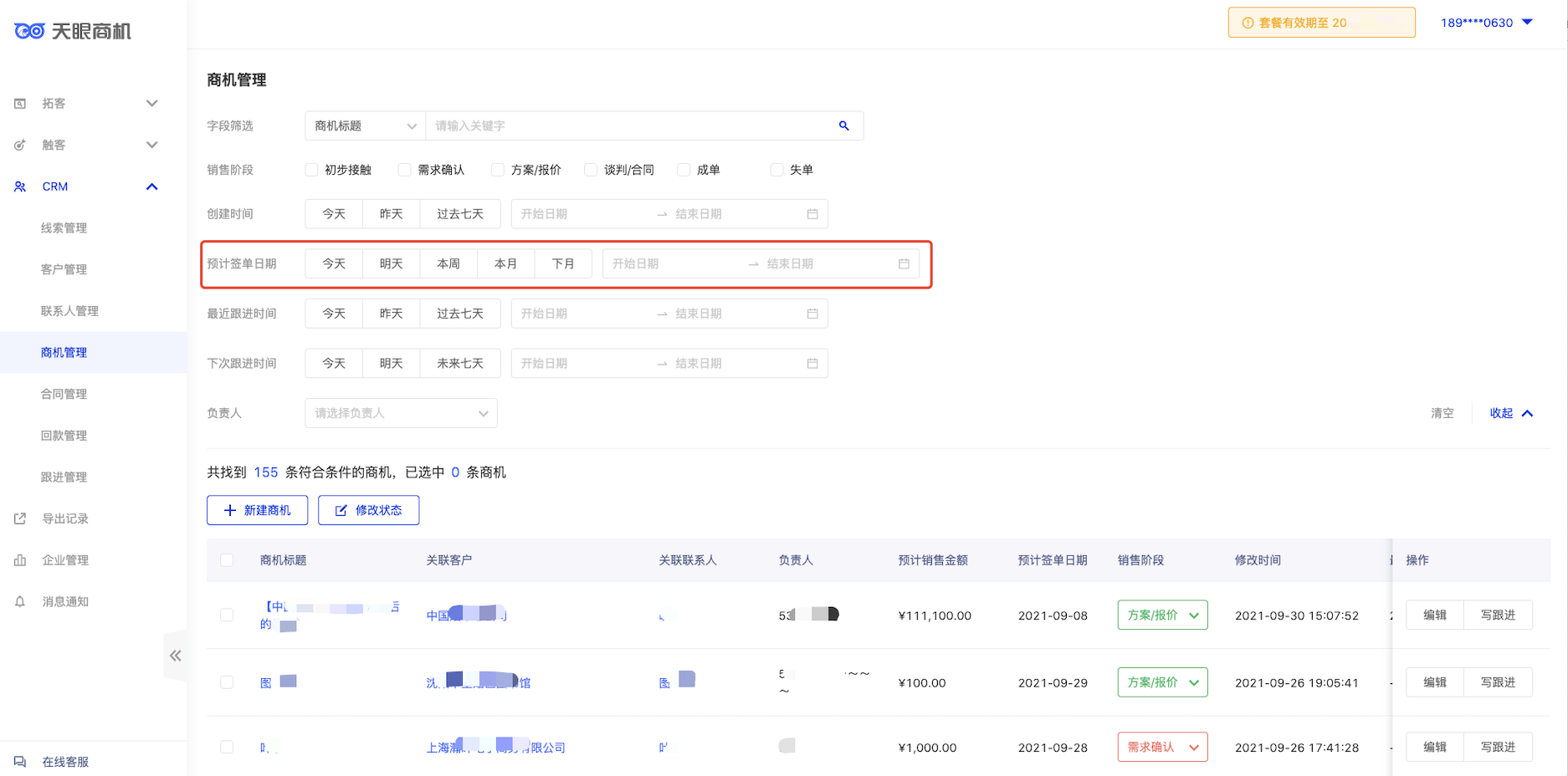Viewport: 1568px width, 776px height.
Task: Click the 天眼商机 logo
Action: coord(73,31)
